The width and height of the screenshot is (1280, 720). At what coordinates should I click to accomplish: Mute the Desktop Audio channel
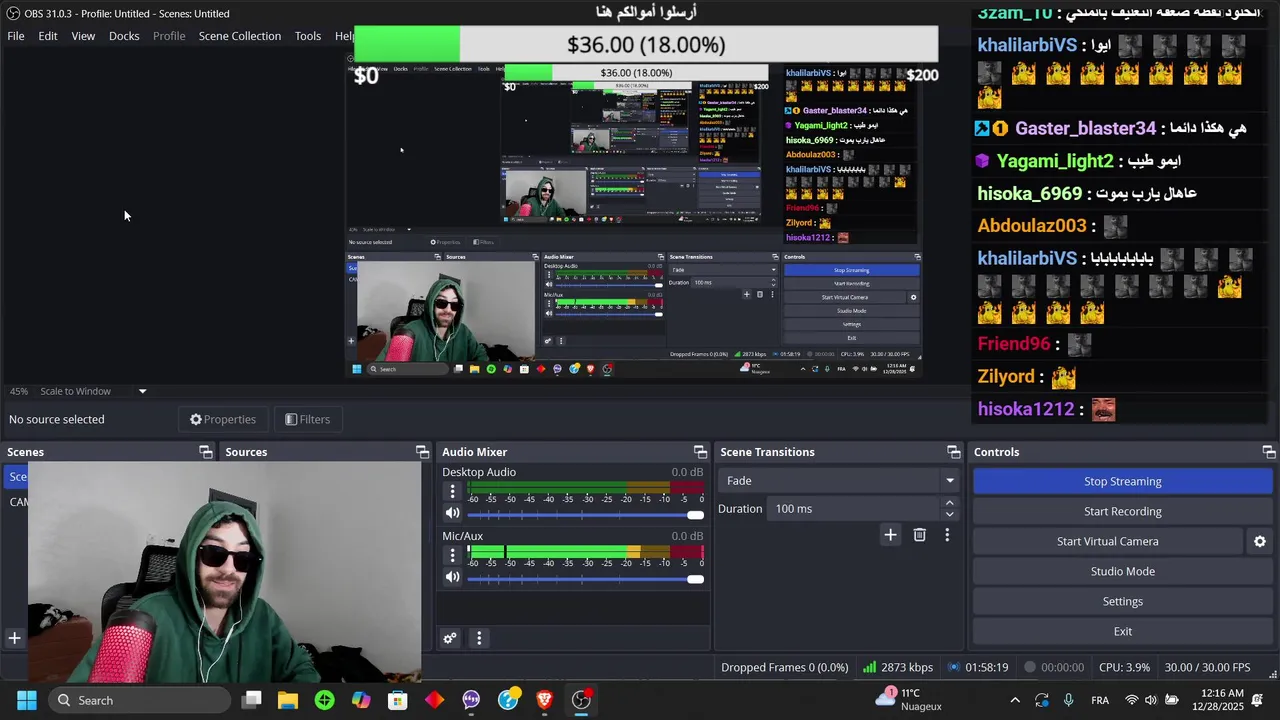click(x=452, y=513)
